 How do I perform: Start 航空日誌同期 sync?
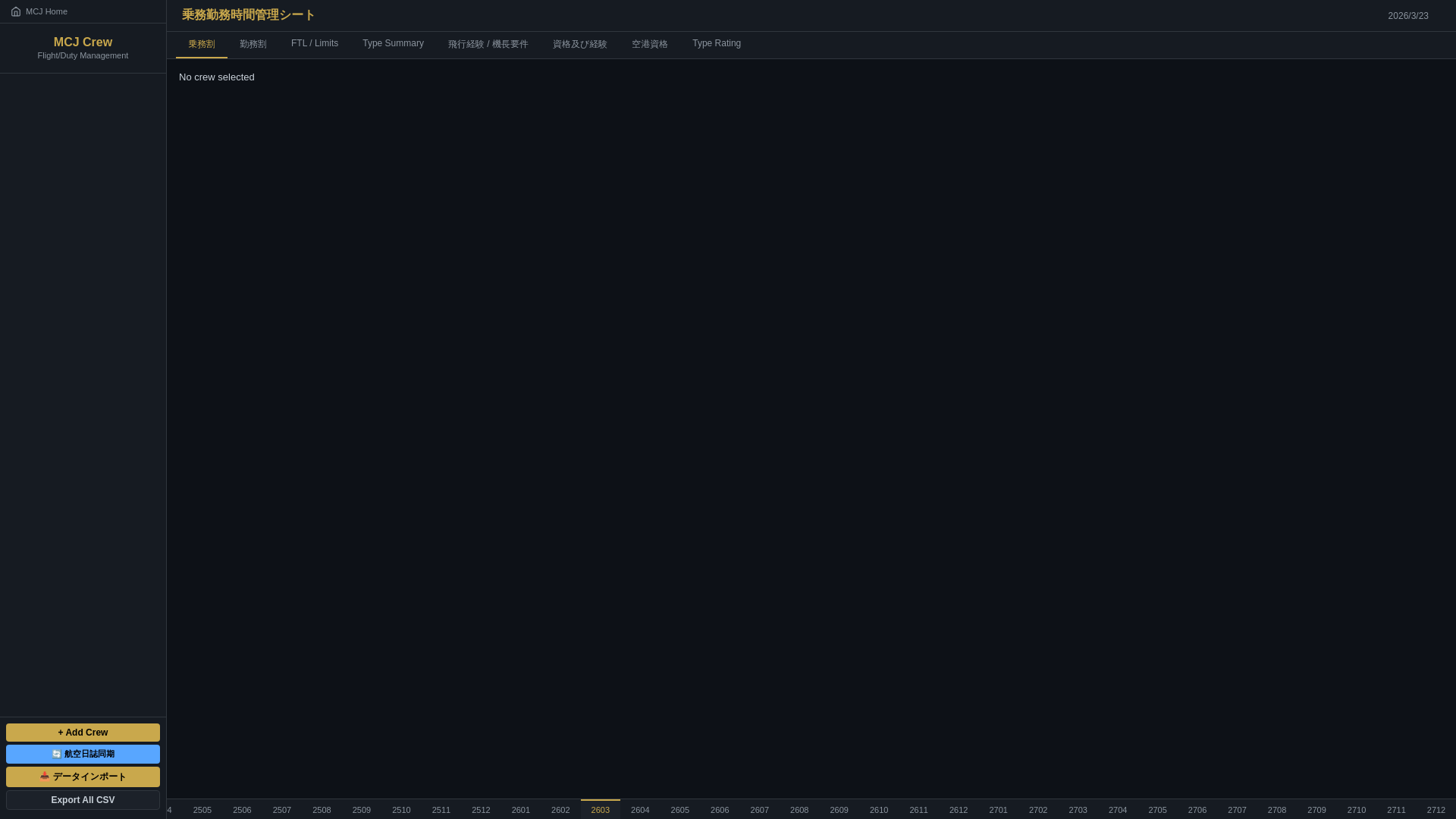click(x=83, y=754)
